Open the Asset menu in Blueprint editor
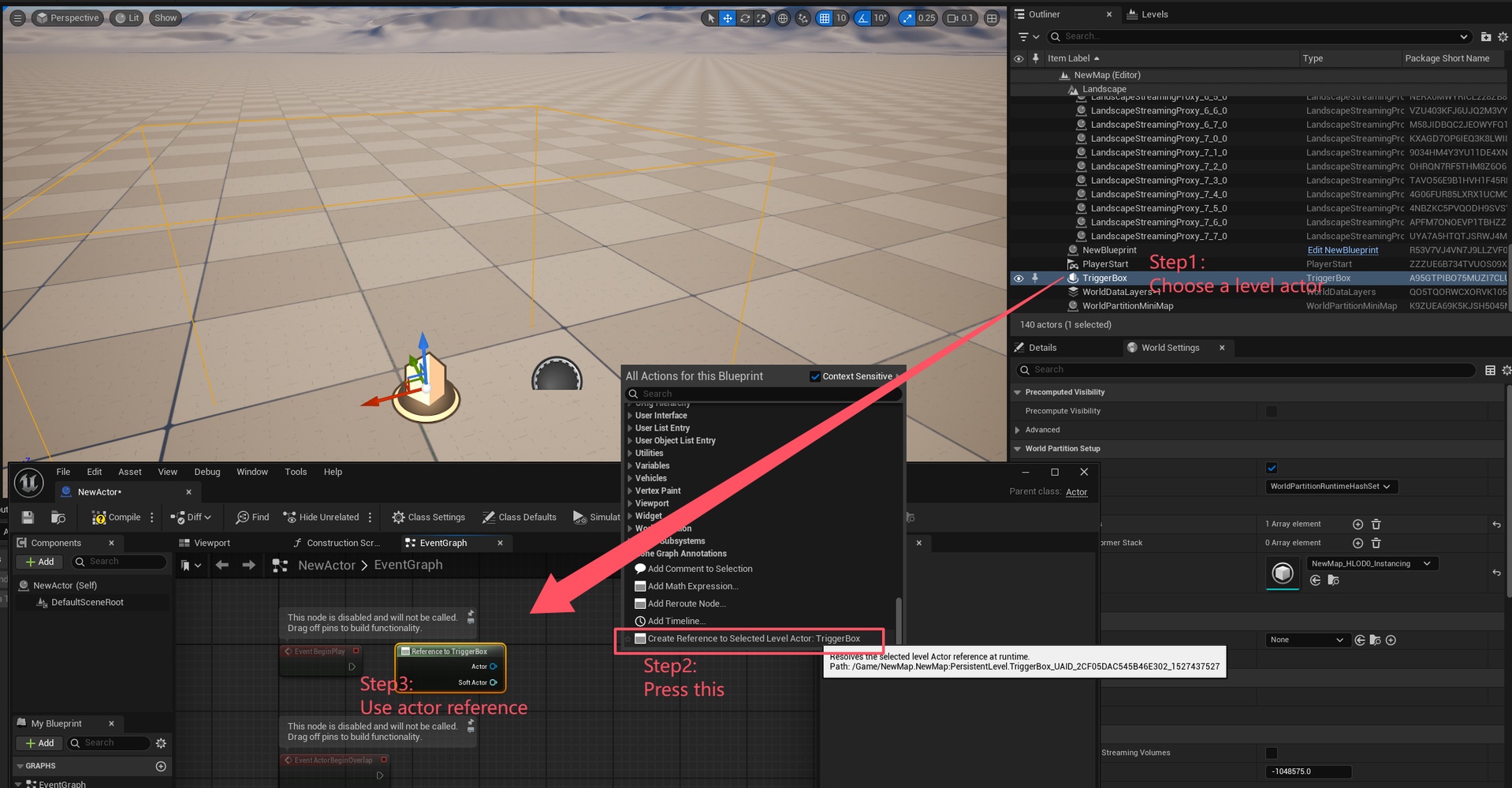Screen dimensions: 1512x788 130,472
